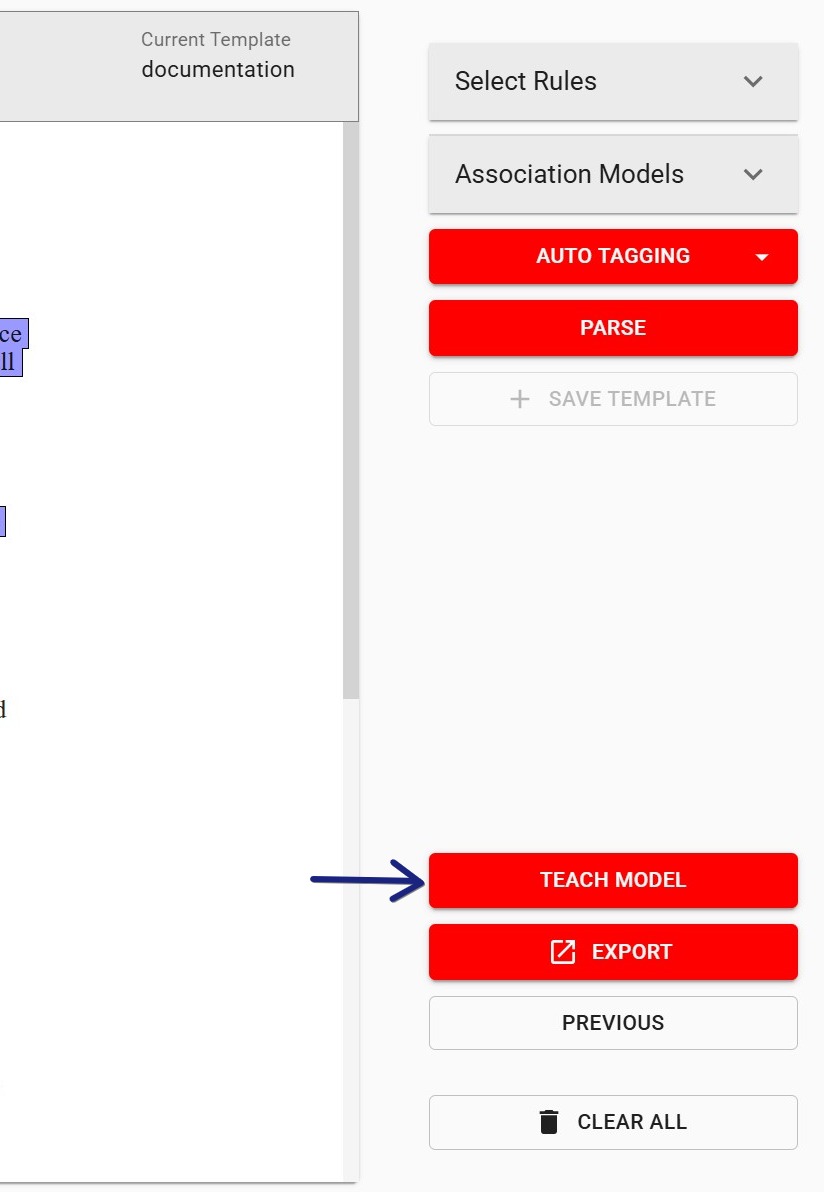The image size is (824, 1192).
Task: Open the Auto Tagging dropdown arrow
Action: click(762, 257)
